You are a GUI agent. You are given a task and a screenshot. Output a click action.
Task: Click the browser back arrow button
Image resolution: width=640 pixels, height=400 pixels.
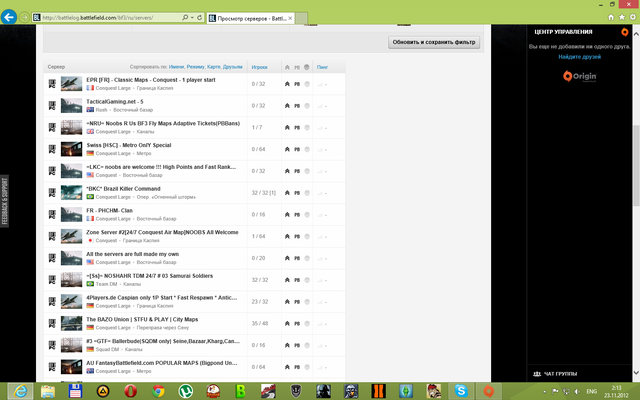point(9,17)
